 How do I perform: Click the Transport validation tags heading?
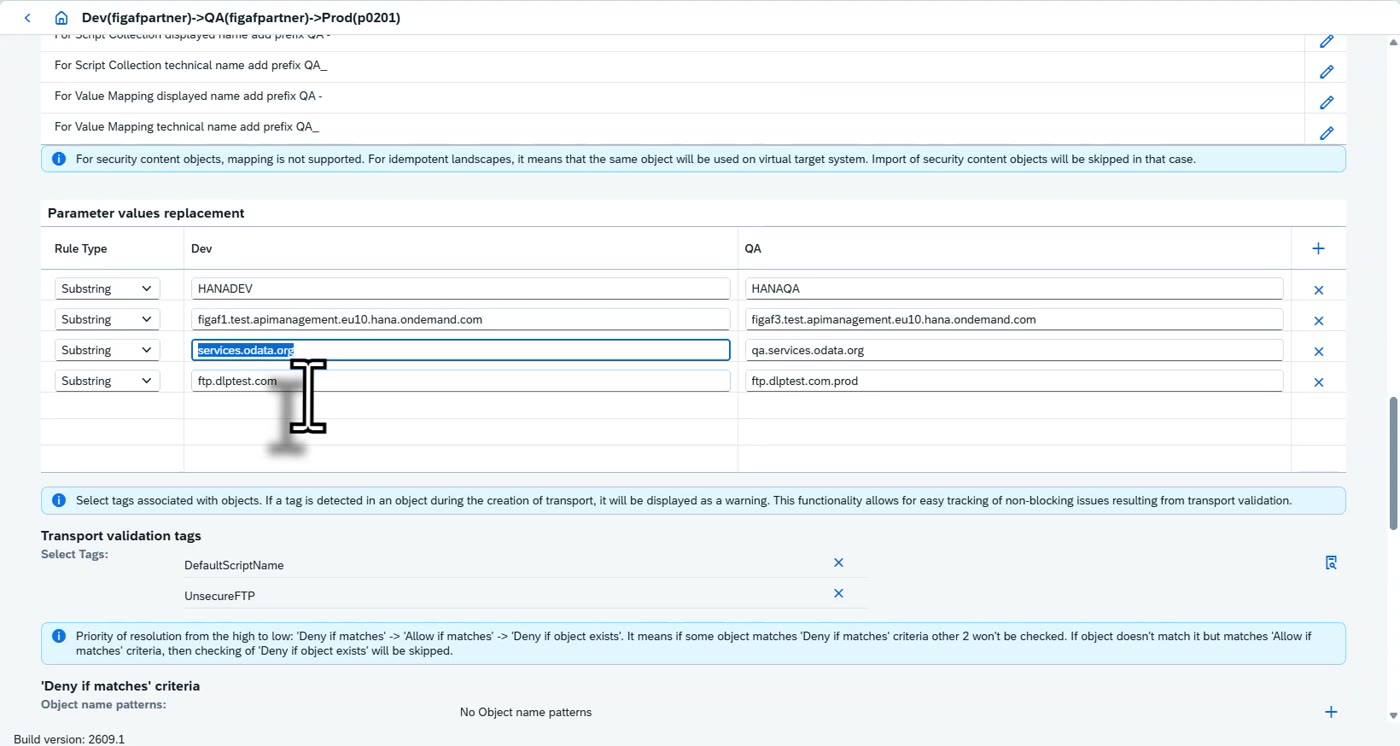pos(121,536)
